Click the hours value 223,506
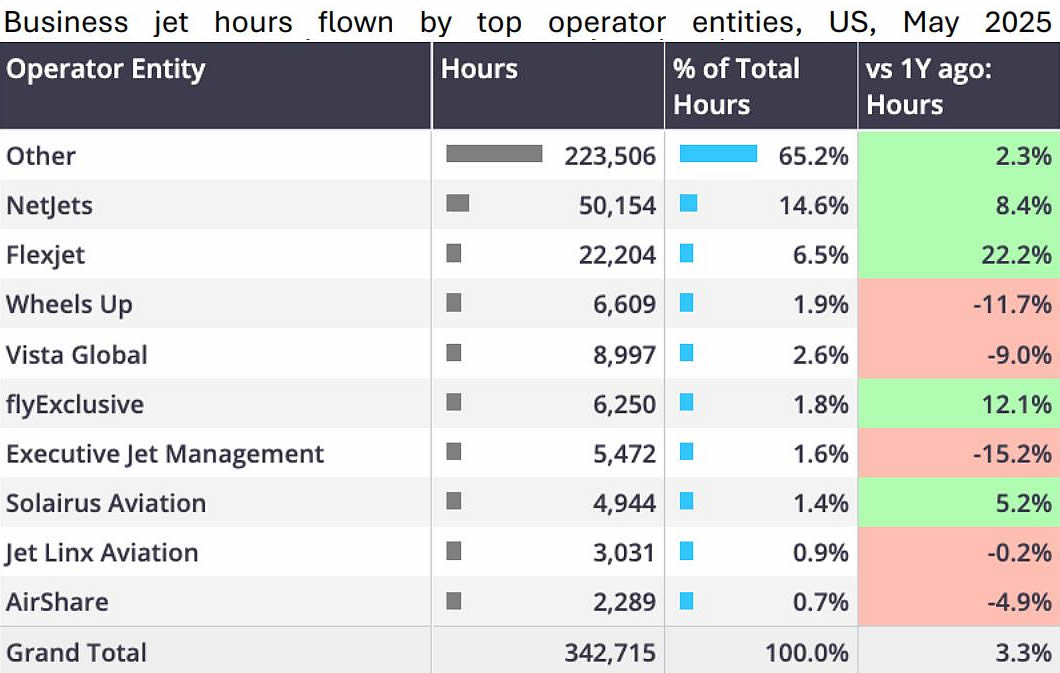The height and width of the screenshot is (673, 1060). [x=610, y=156]
